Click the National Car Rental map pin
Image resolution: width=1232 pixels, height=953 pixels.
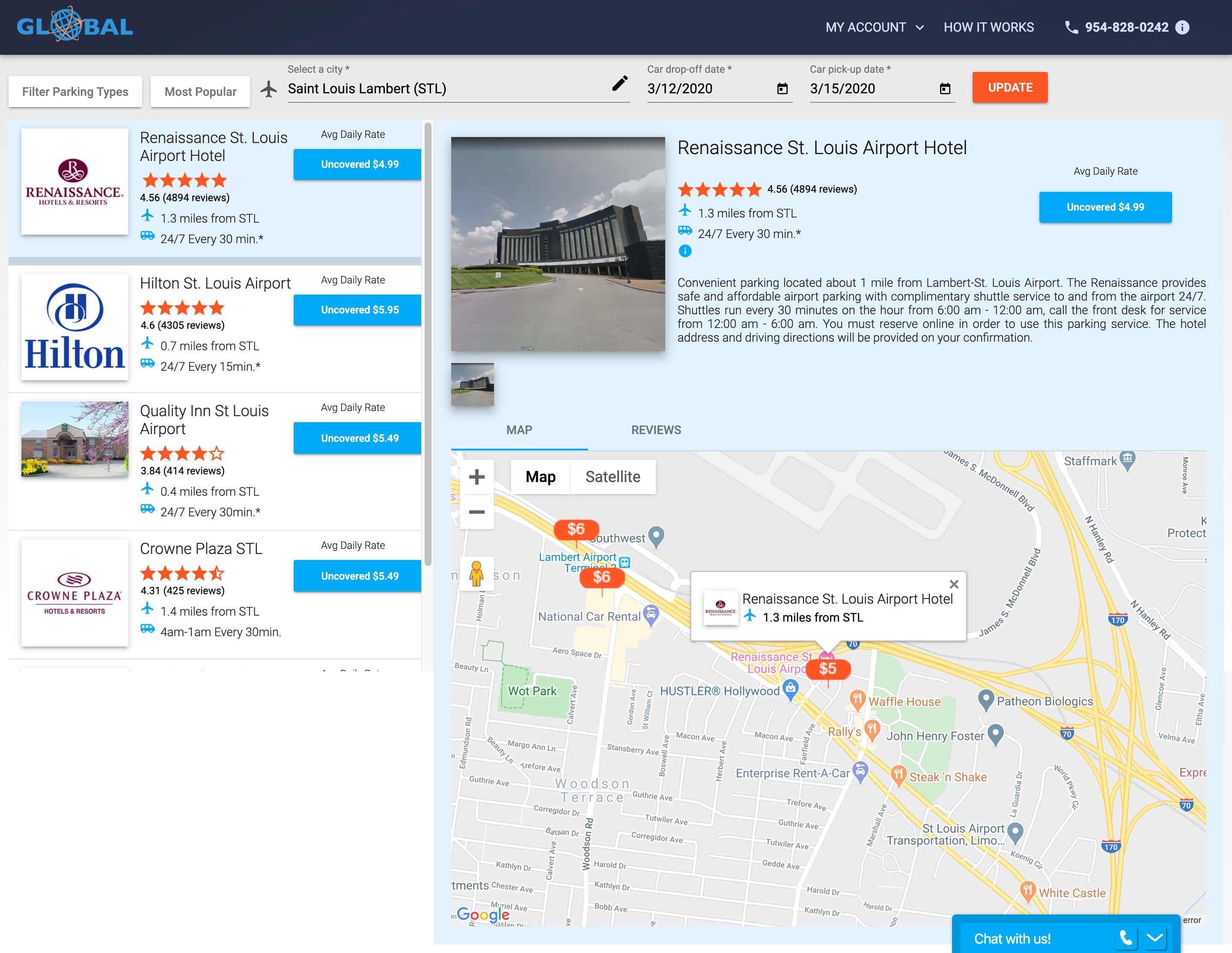click(x=651, y=615)
